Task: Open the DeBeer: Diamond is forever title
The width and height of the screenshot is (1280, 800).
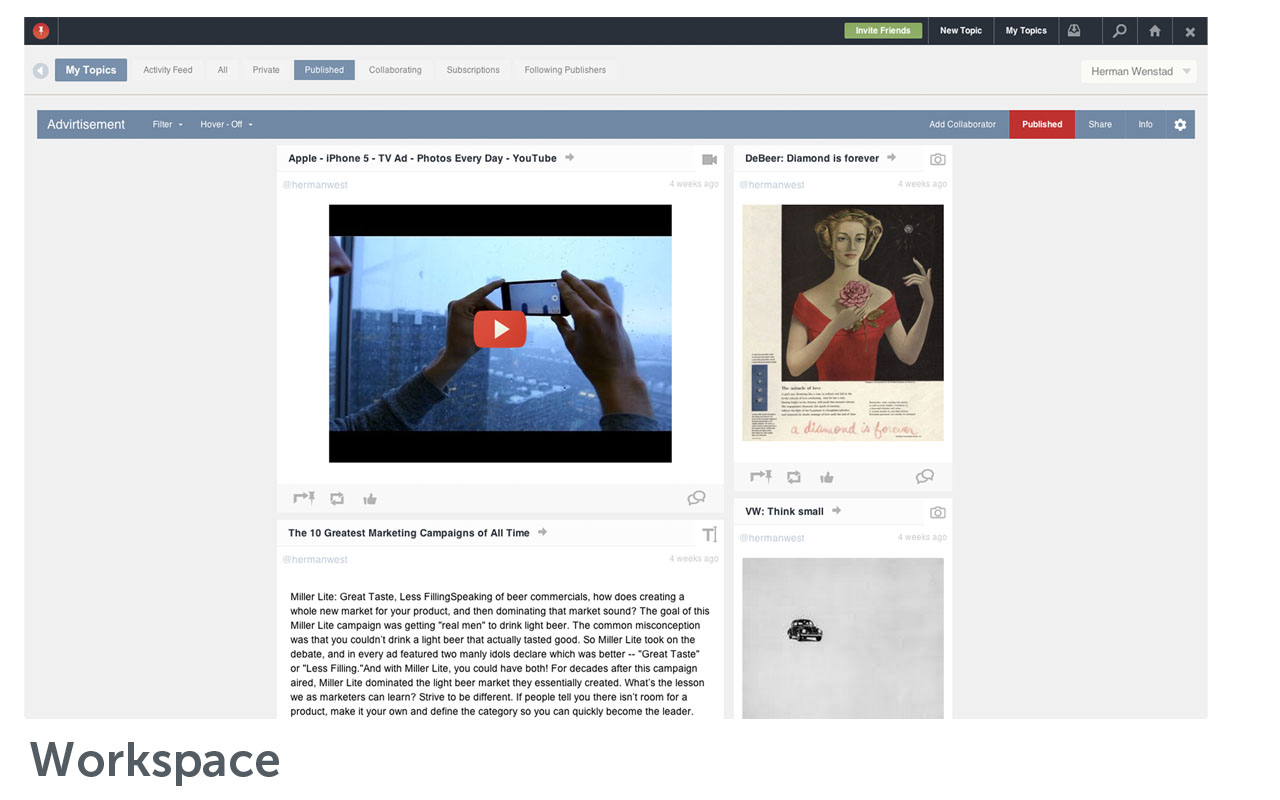Action: pyautogui.click(x=812, y=158)
